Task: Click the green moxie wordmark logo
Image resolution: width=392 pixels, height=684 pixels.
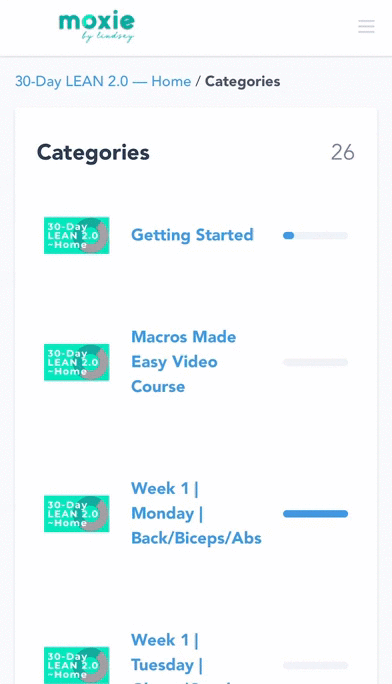Action: click(97, 21)
